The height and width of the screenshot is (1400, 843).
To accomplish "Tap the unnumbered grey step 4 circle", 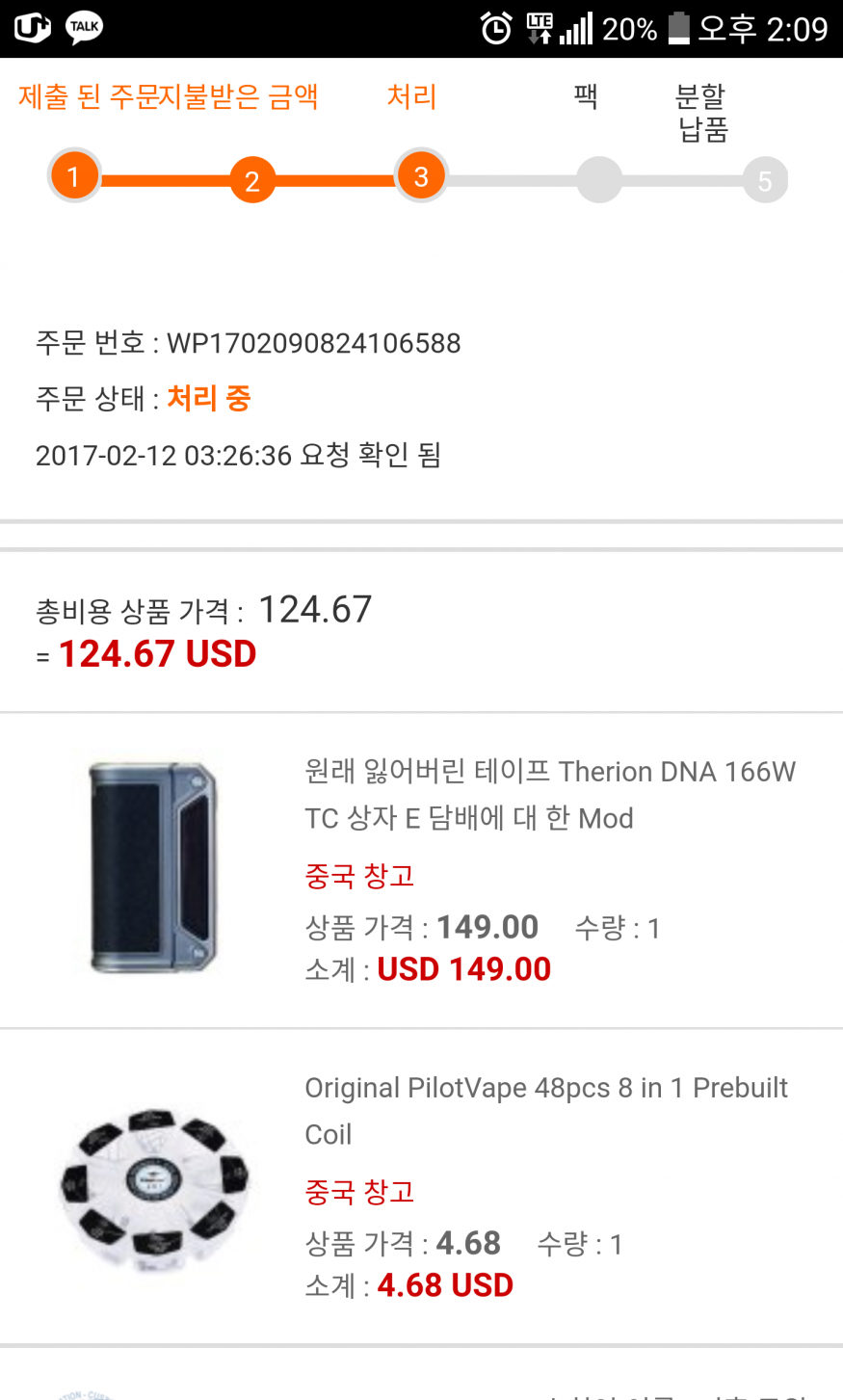I will point(598,180).
